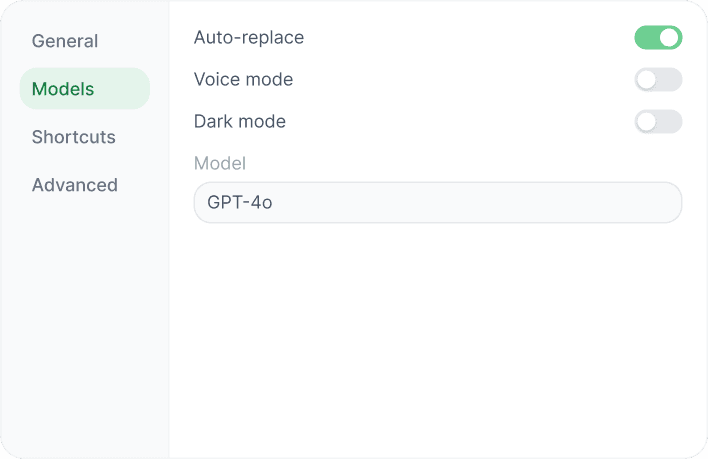
Task: Click the "Model" field label
Action: click(x=220, y=163)
